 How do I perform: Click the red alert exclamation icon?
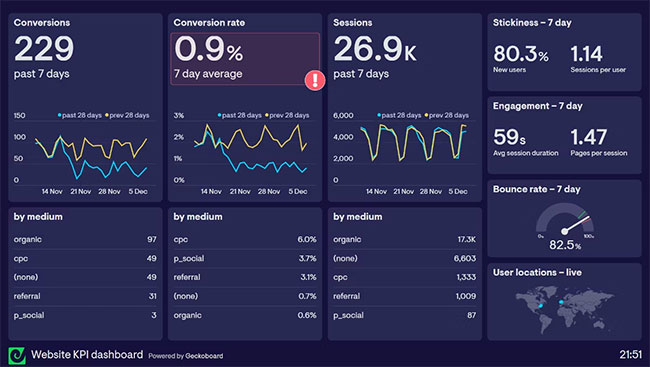[x=315, y=80]
